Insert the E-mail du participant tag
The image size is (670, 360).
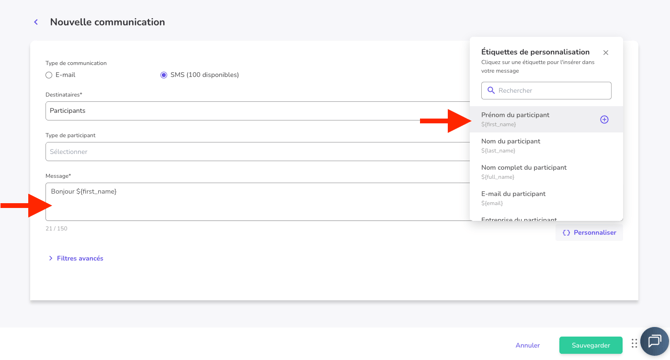coord(546,198)
